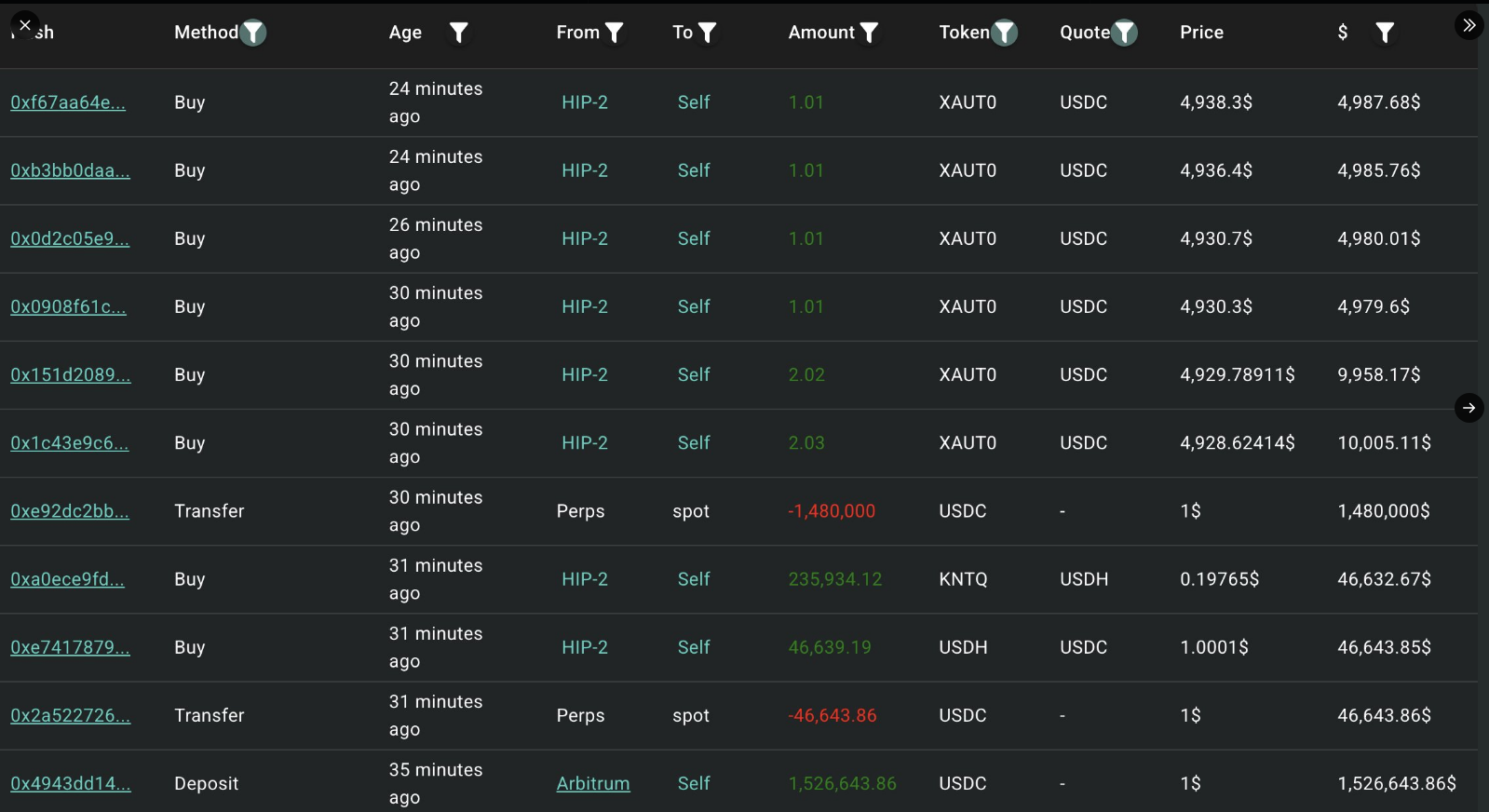Open the Method column filter

(253, 33)
